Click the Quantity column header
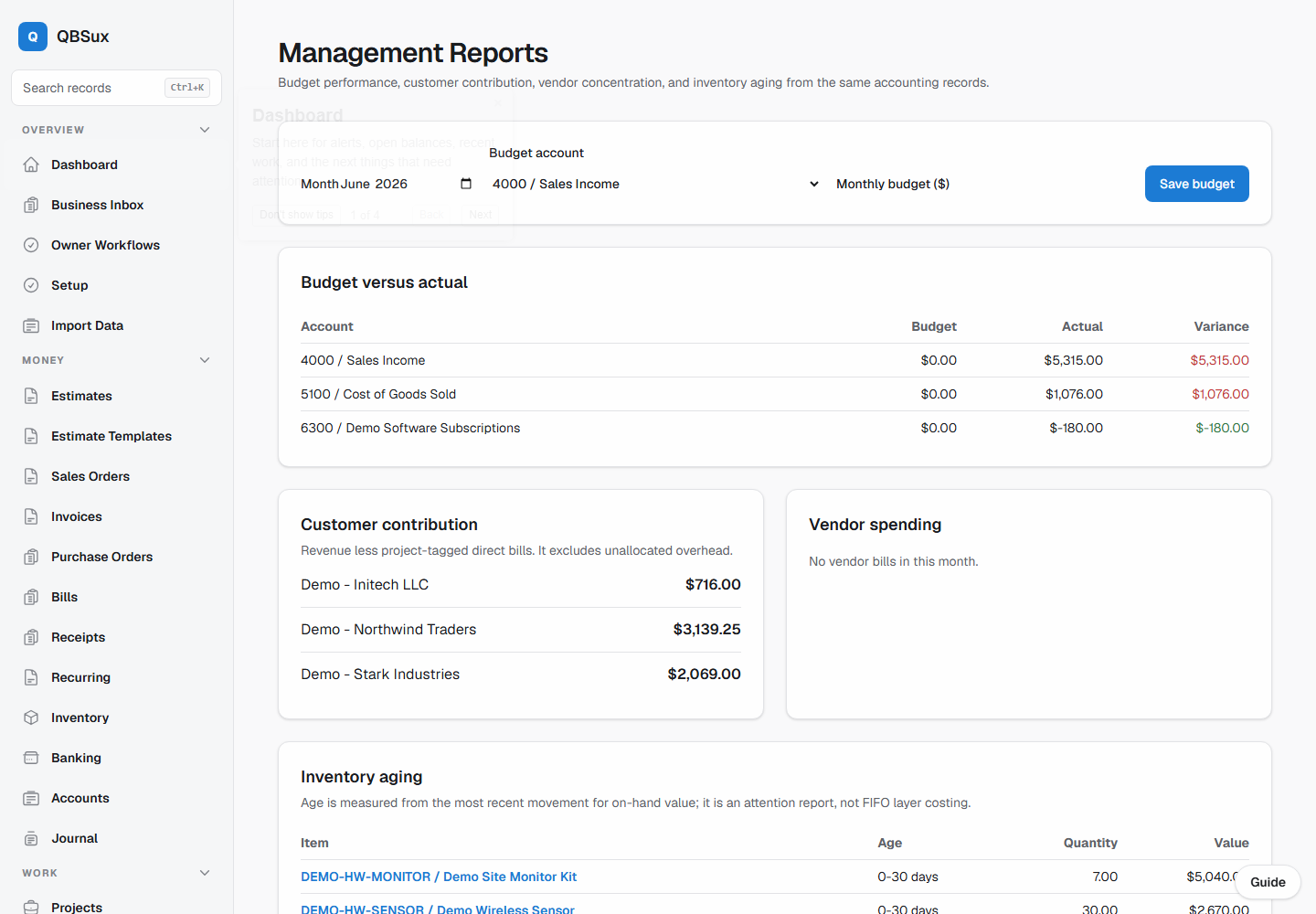The height and width of the screenshot is (914, 1316). (1090, 843)
